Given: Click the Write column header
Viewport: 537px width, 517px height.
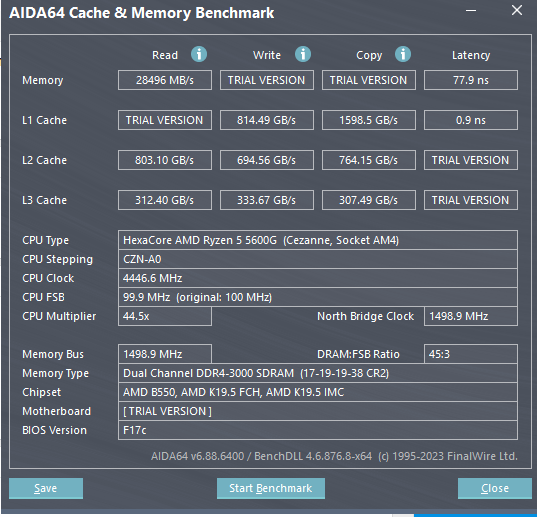Looking at the screenshot, I should pyautogui.click(x=267, y=55).
